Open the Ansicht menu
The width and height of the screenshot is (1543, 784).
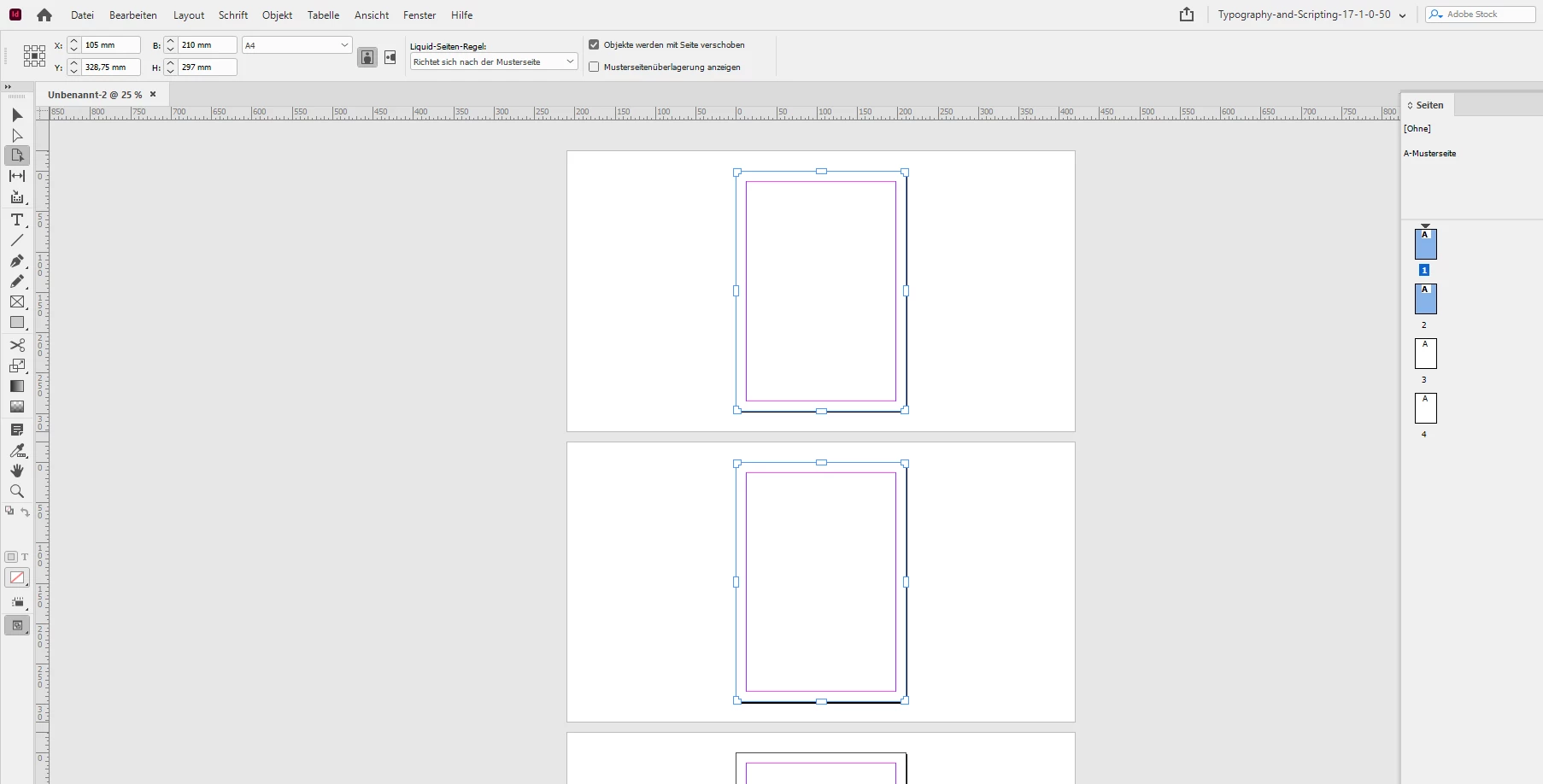(372, 15)
